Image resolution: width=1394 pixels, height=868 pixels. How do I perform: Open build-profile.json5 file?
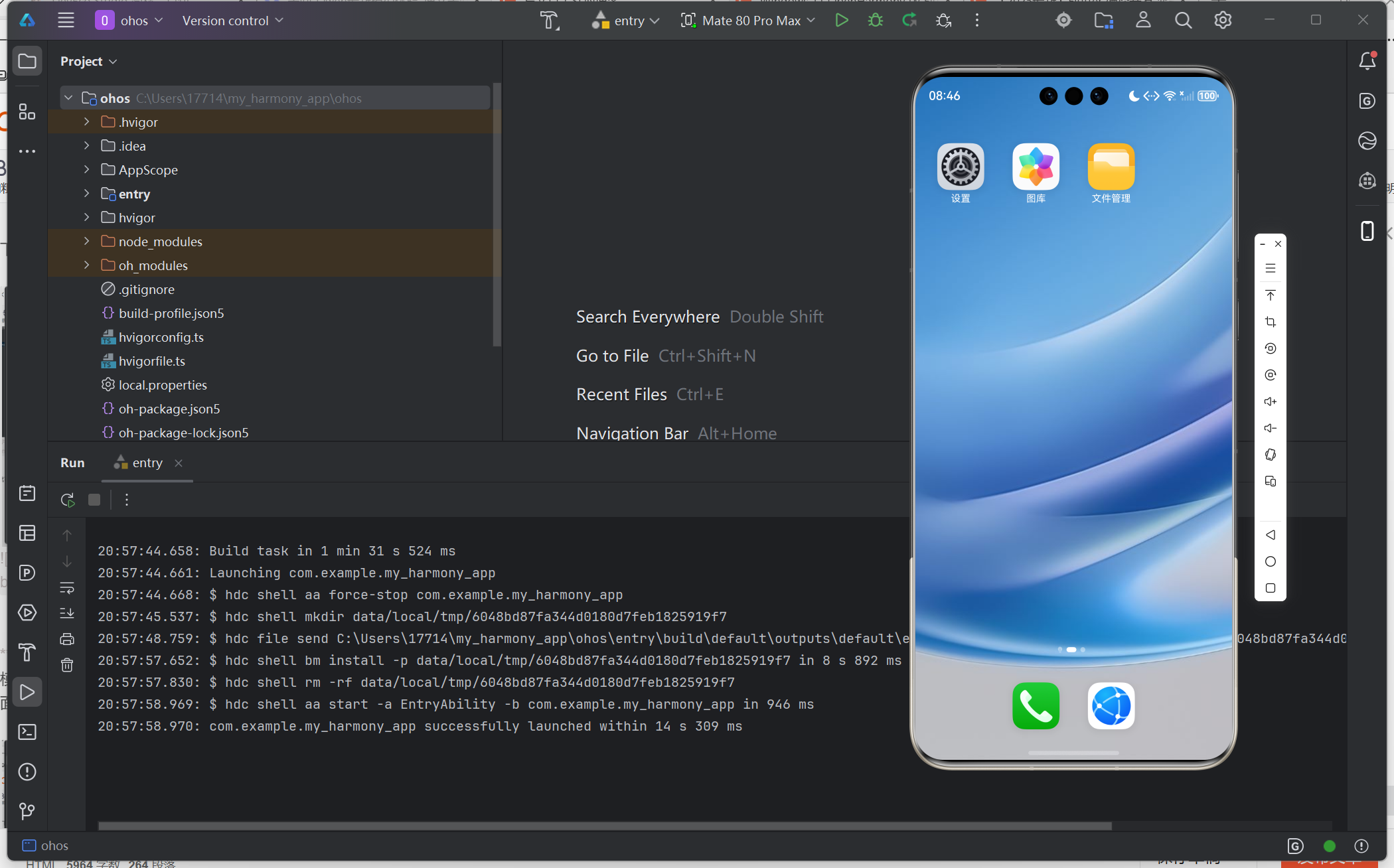coord(171,313)
